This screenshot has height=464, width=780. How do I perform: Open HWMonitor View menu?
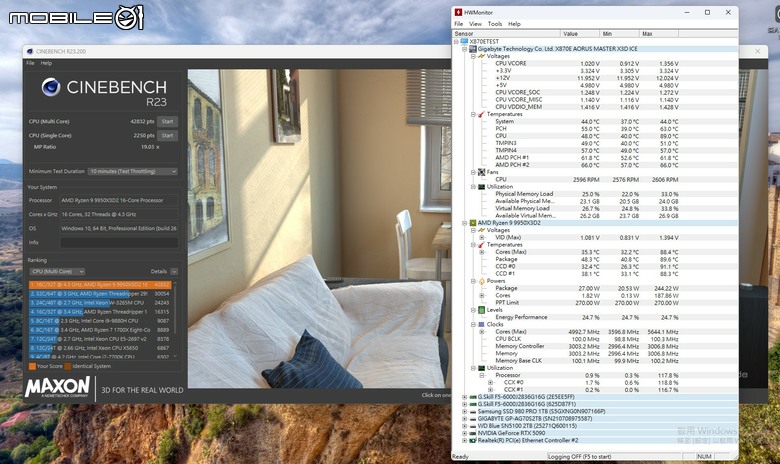click(x=476, y=24)
